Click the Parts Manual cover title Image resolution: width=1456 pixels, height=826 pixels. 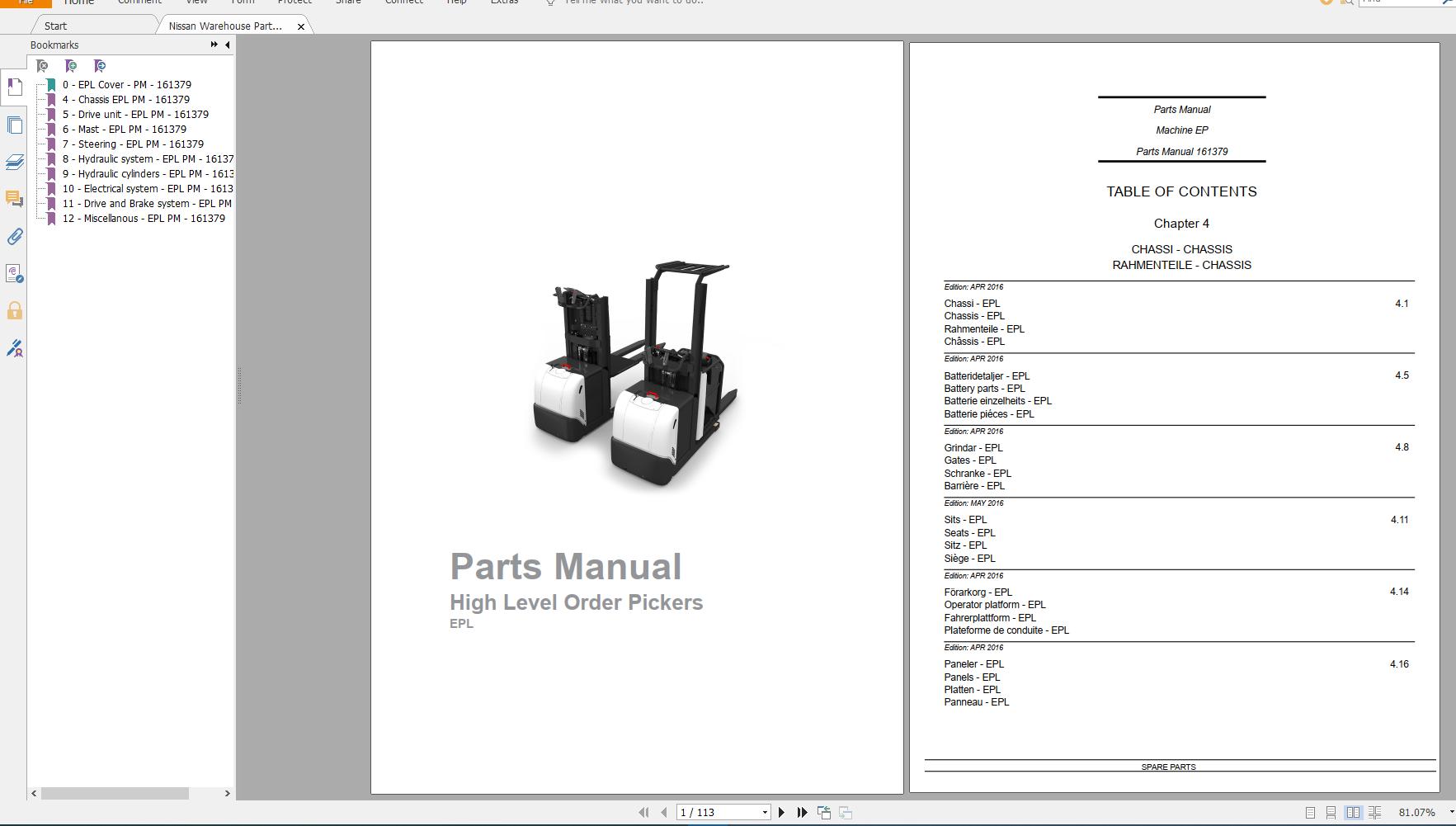(x=566, y=567)
